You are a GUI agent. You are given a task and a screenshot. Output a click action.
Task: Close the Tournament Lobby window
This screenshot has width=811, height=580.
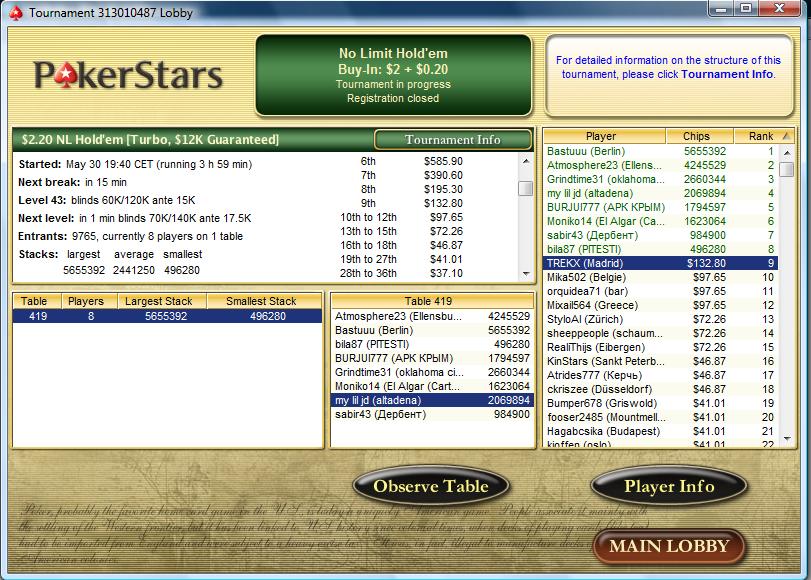(x=779, y=8)
